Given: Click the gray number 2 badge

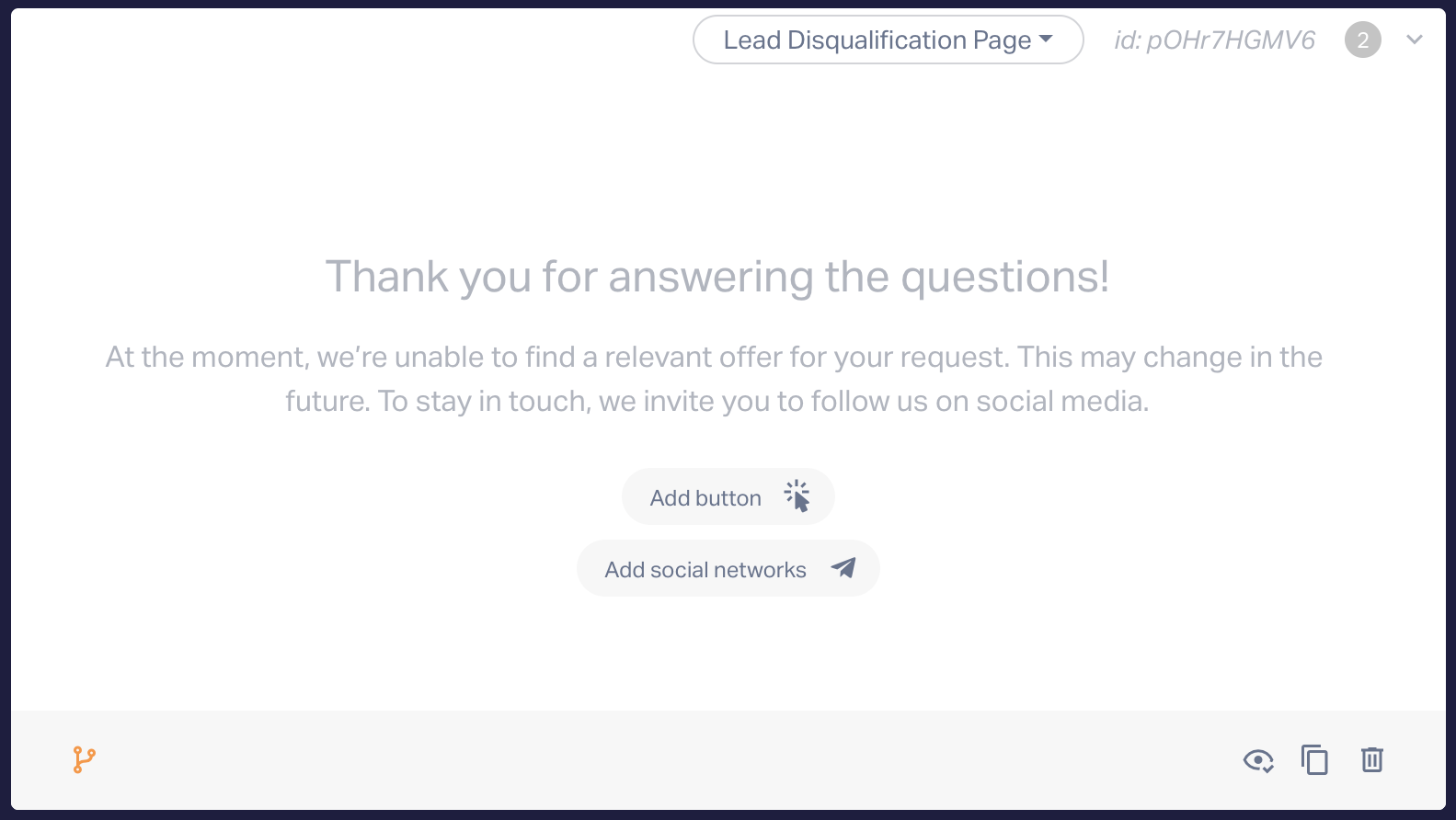Looking at the screenshot, I should tap(1362, 40).
